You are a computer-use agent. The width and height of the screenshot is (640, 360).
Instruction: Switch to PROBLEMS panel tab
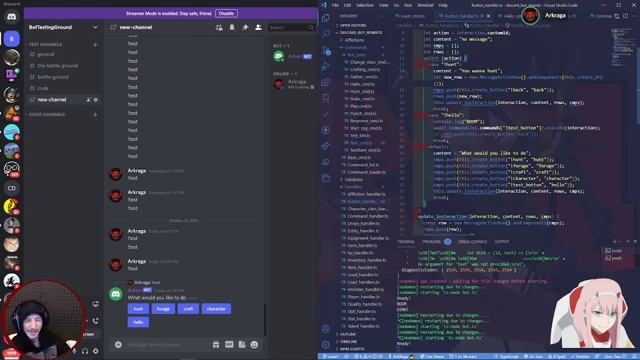pyautogui.click(x=431, y=242)
